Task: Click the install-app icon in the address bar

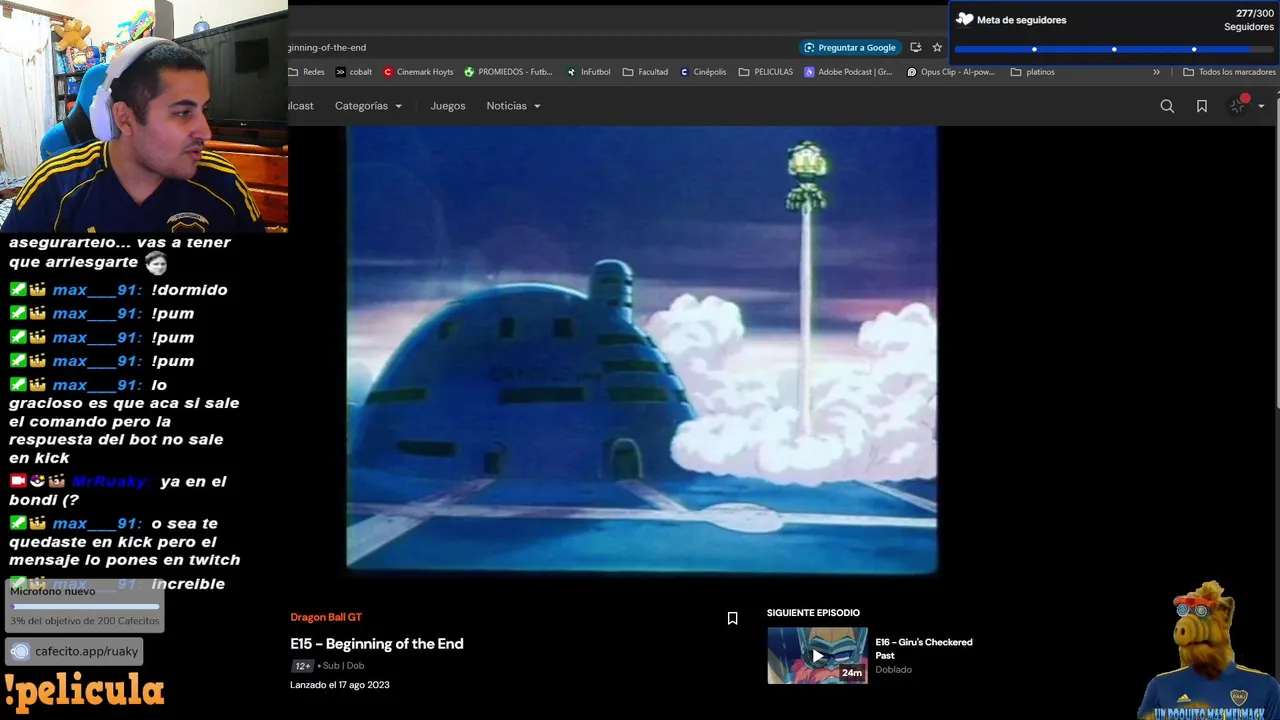Action: [x=915, y=47]
